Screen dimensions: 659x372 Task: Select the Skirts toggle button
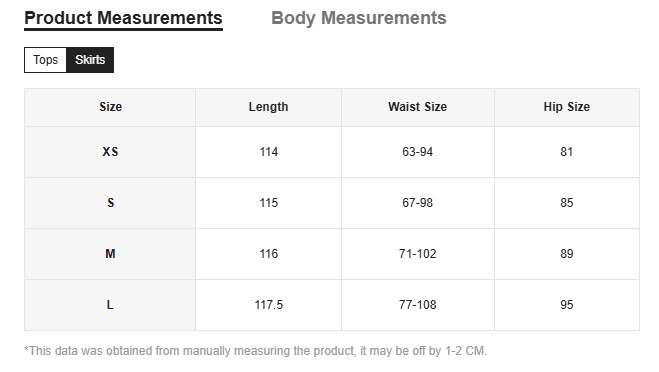click(x=90, y=60)
